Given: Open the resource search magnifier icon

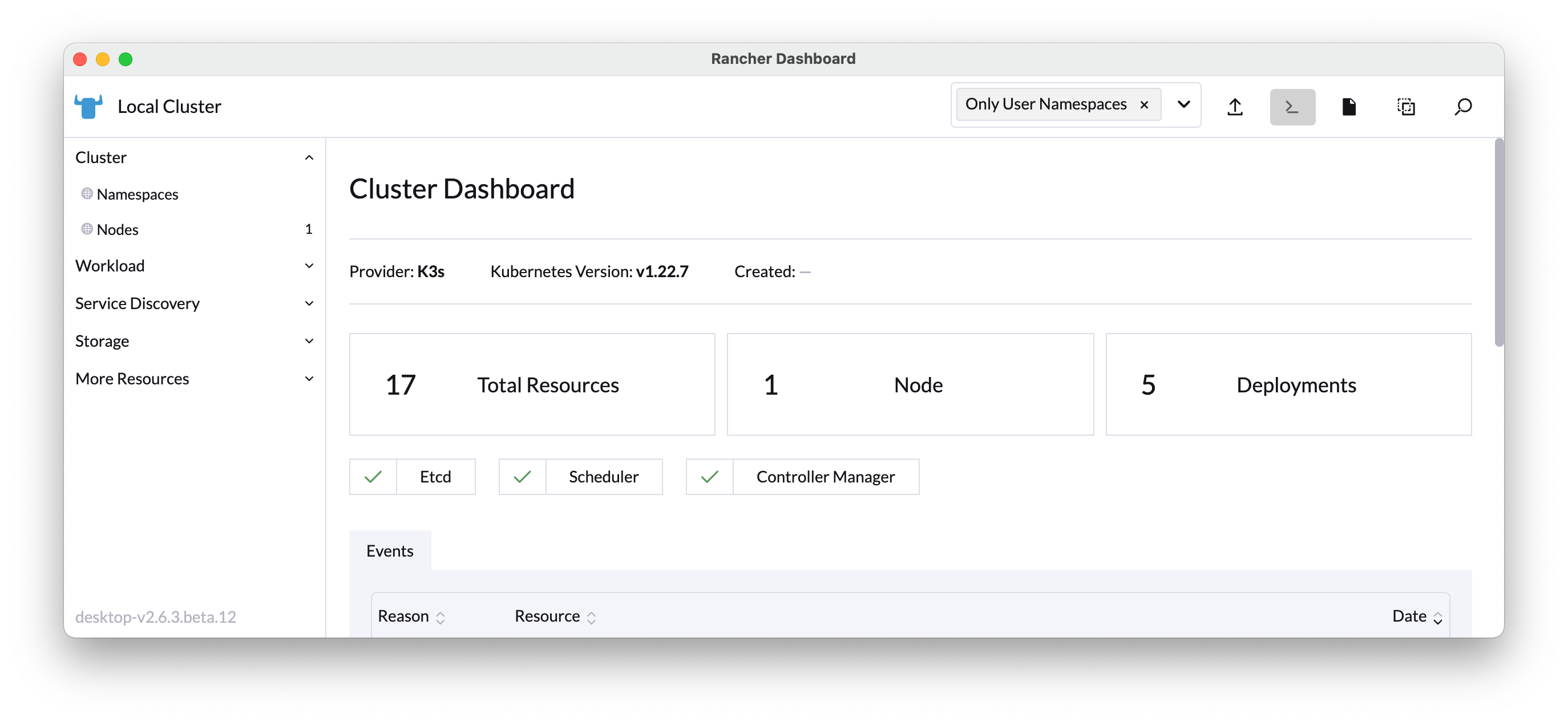Looking at the screenshot, I should coord(1462,107).
